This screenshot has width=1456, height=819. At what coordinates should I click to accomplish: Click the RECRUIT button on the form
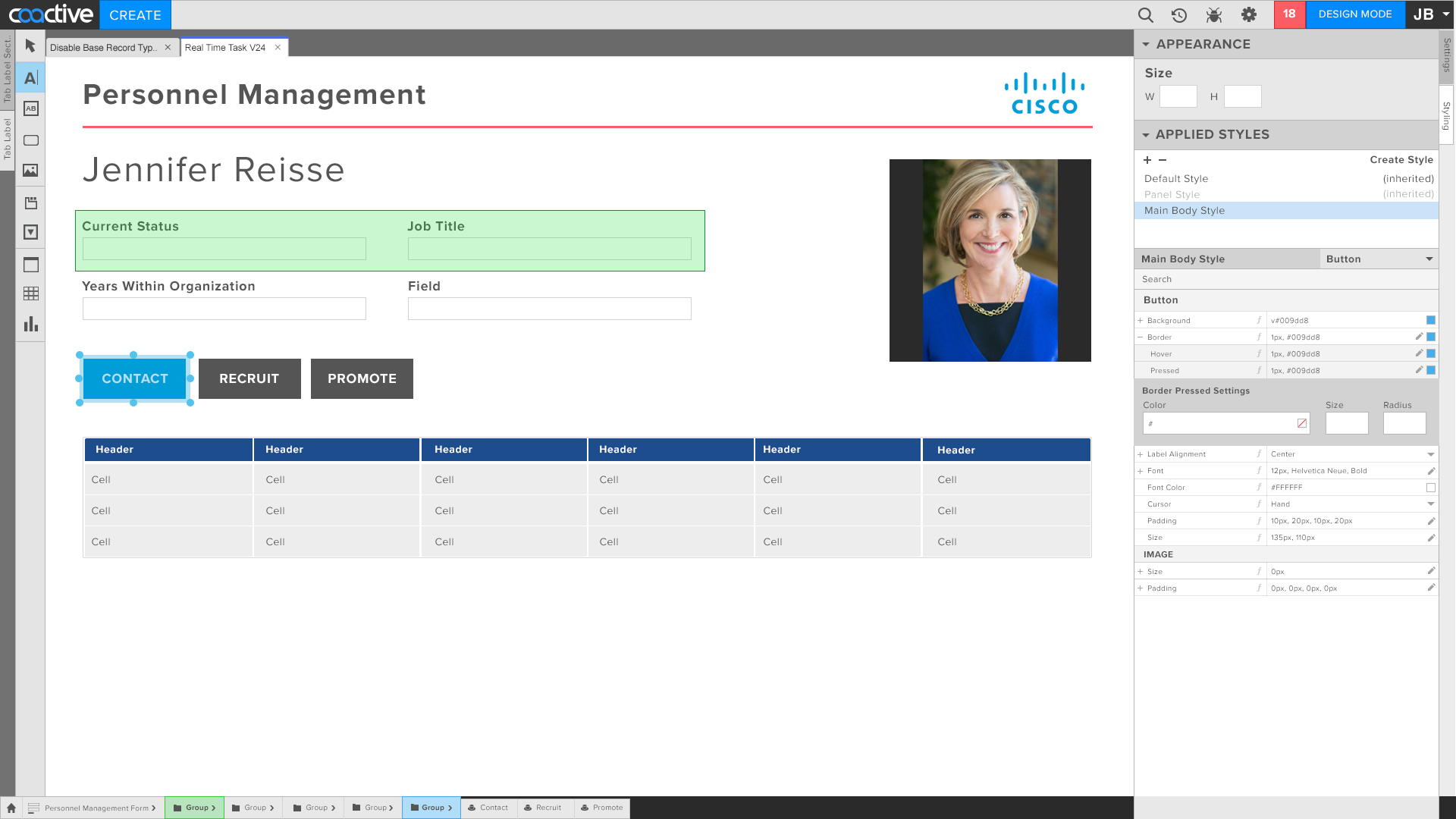tap(249, 378)
